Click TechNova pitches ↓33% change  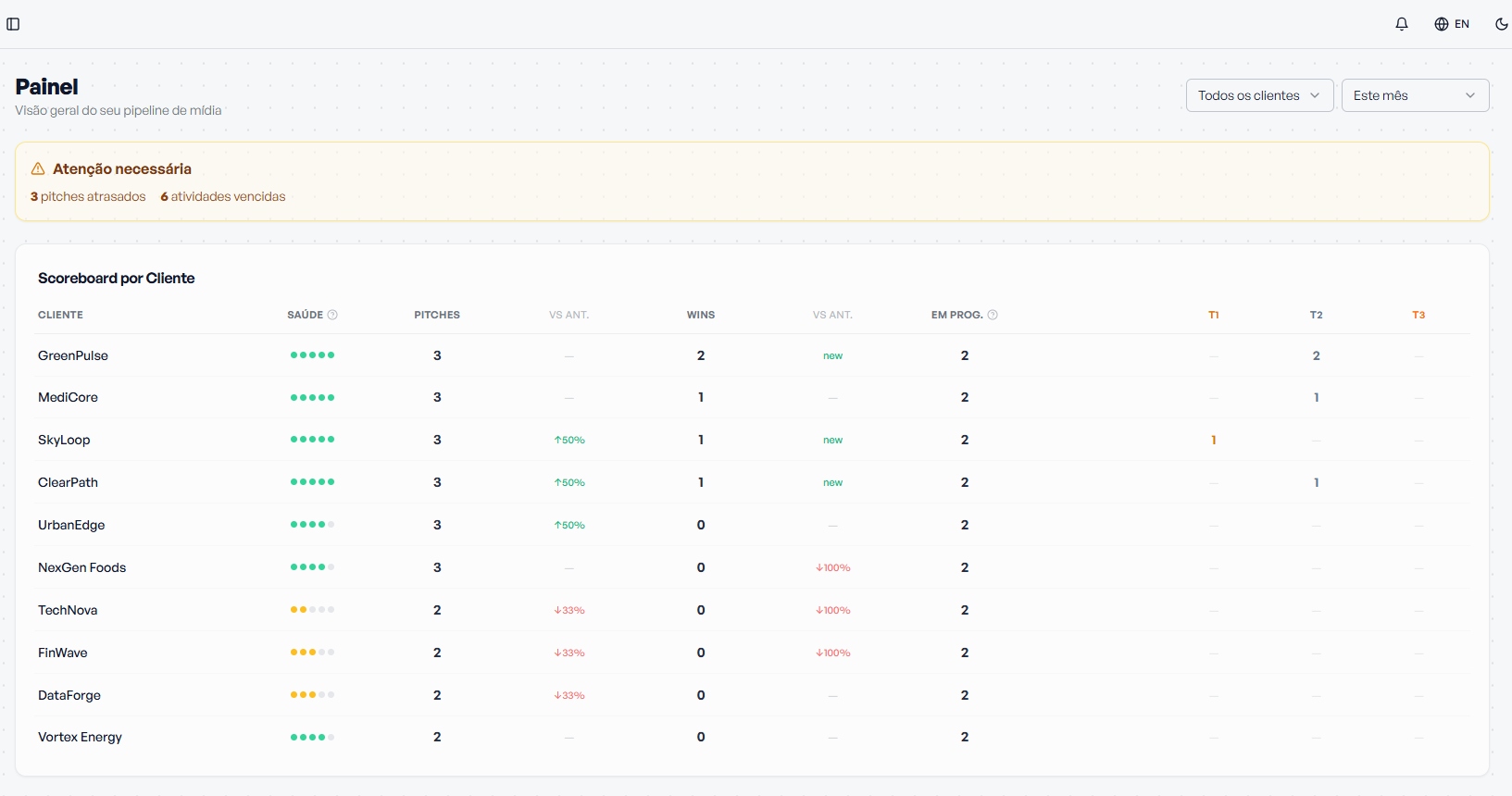tap(569, 610)
